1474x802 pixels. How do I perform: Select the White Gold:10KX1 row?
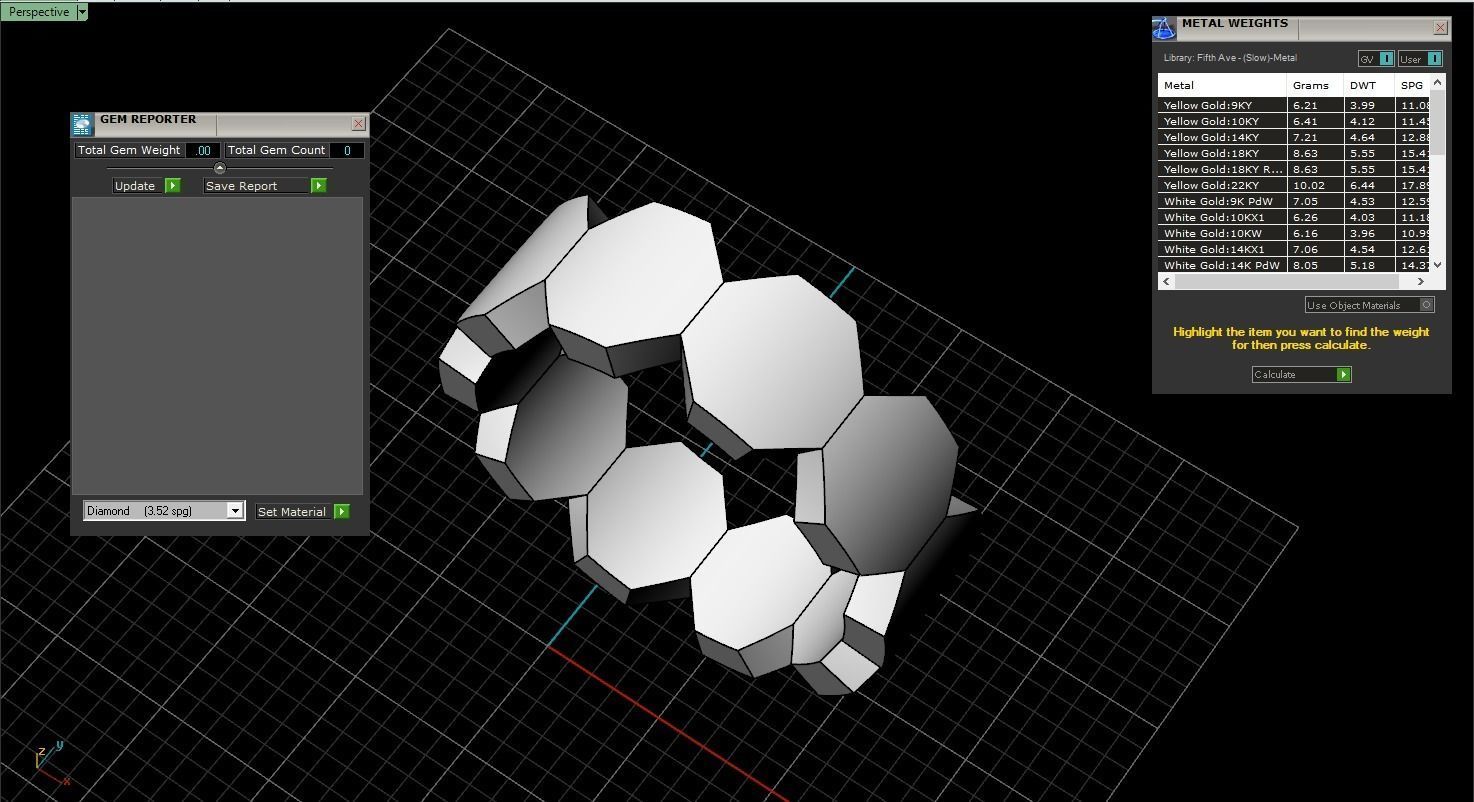[x=1295, y=217]
